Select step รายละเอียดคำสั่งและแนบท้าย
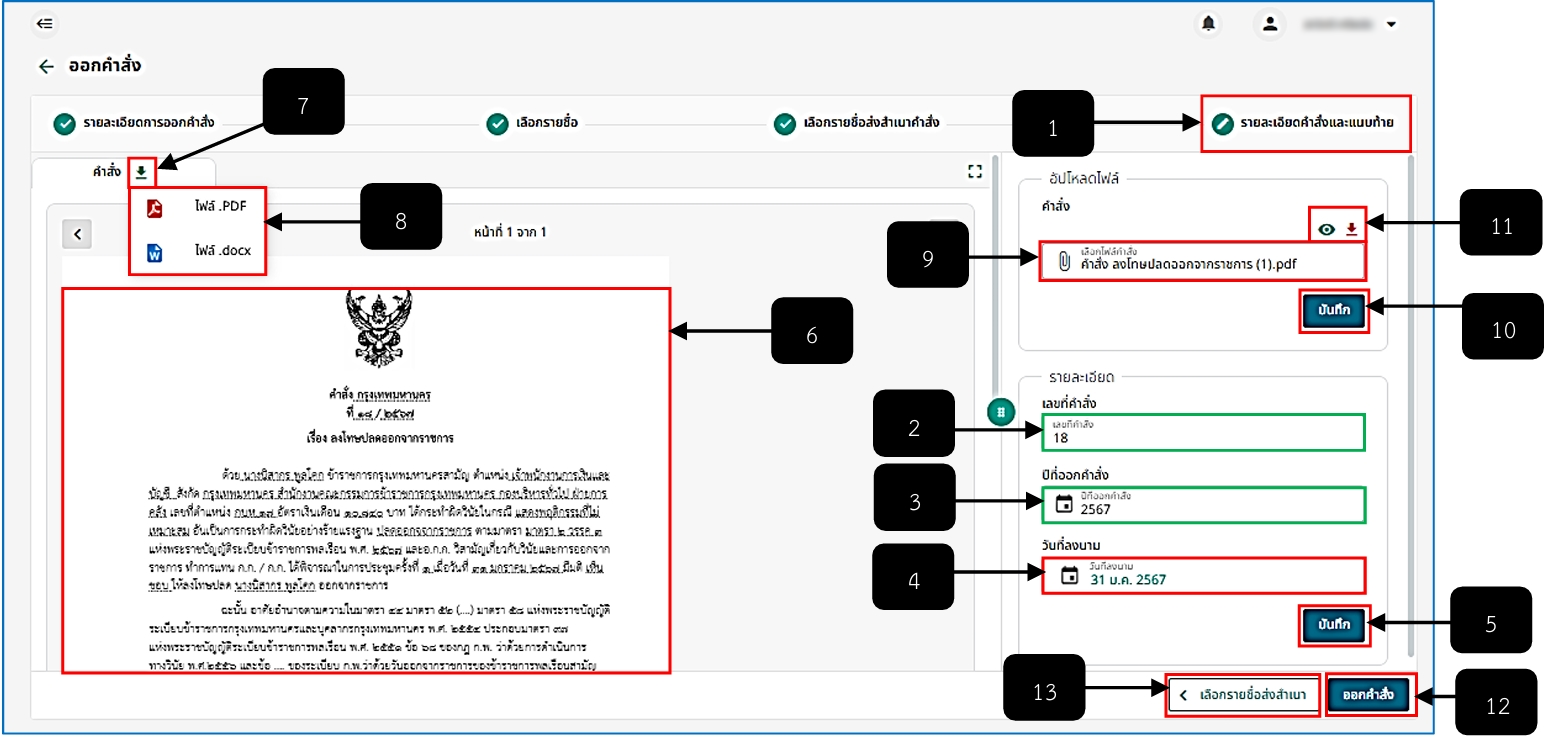The width and height of the screenshot is (1546, 738). pyautogui.click(x=1304, y=124)
